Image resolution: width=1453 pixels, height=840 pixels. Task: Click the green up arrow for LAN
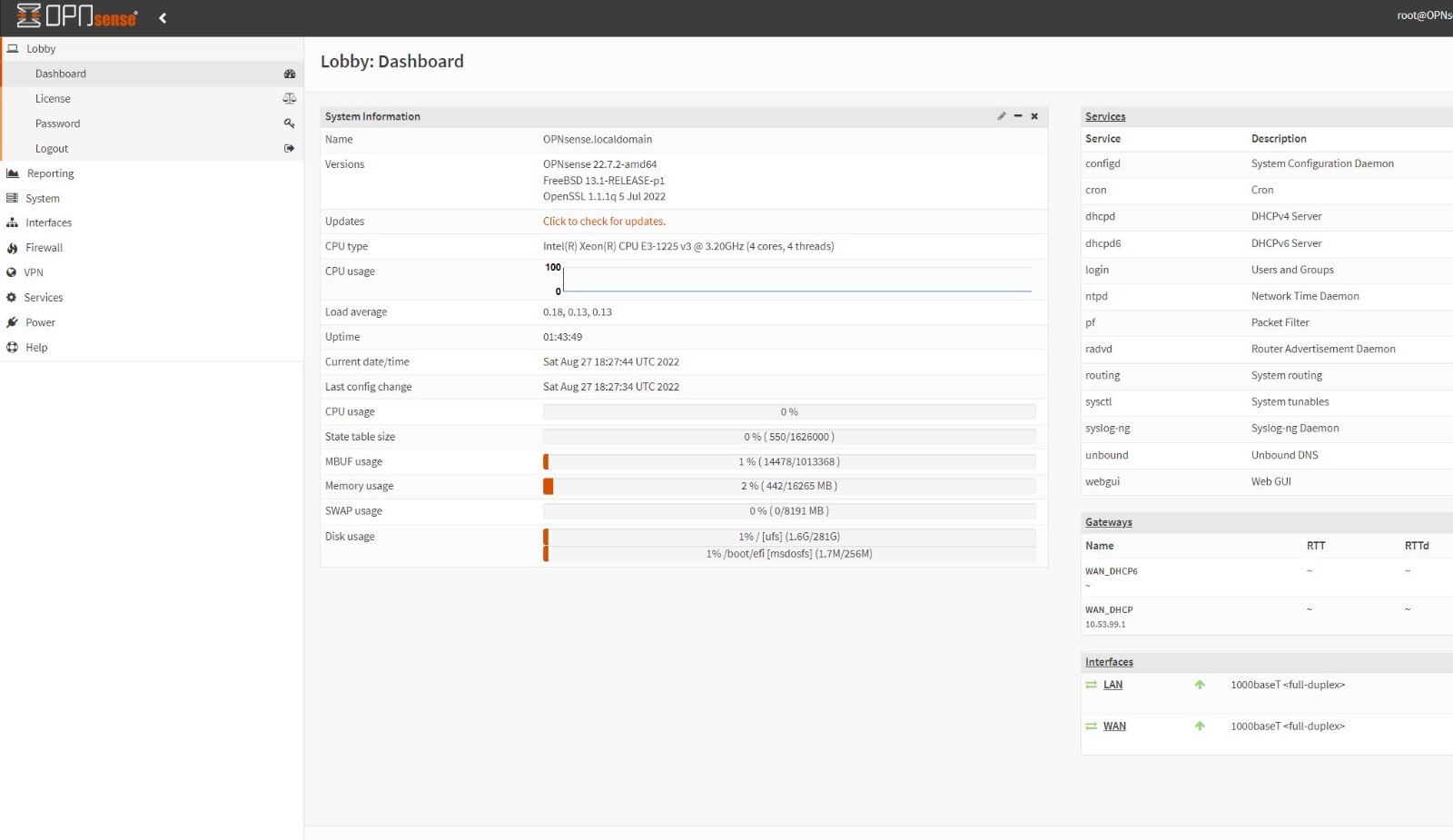tap(1200, 685)
